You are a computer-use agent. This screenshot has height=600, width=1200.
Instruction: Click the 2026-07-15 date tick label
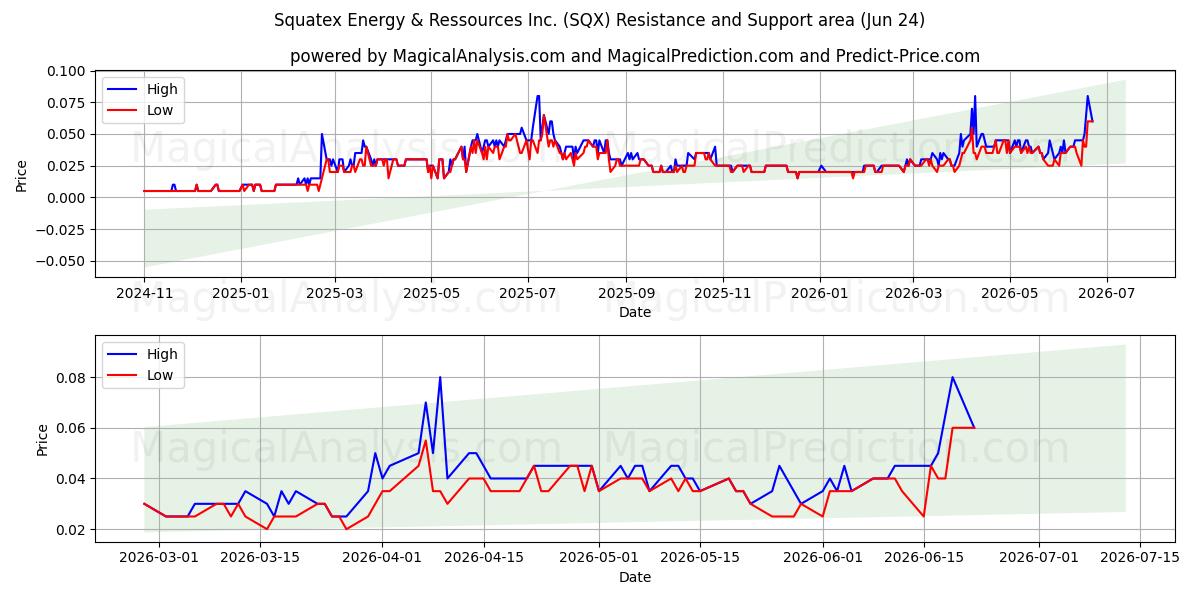[x=1142, y=559]
